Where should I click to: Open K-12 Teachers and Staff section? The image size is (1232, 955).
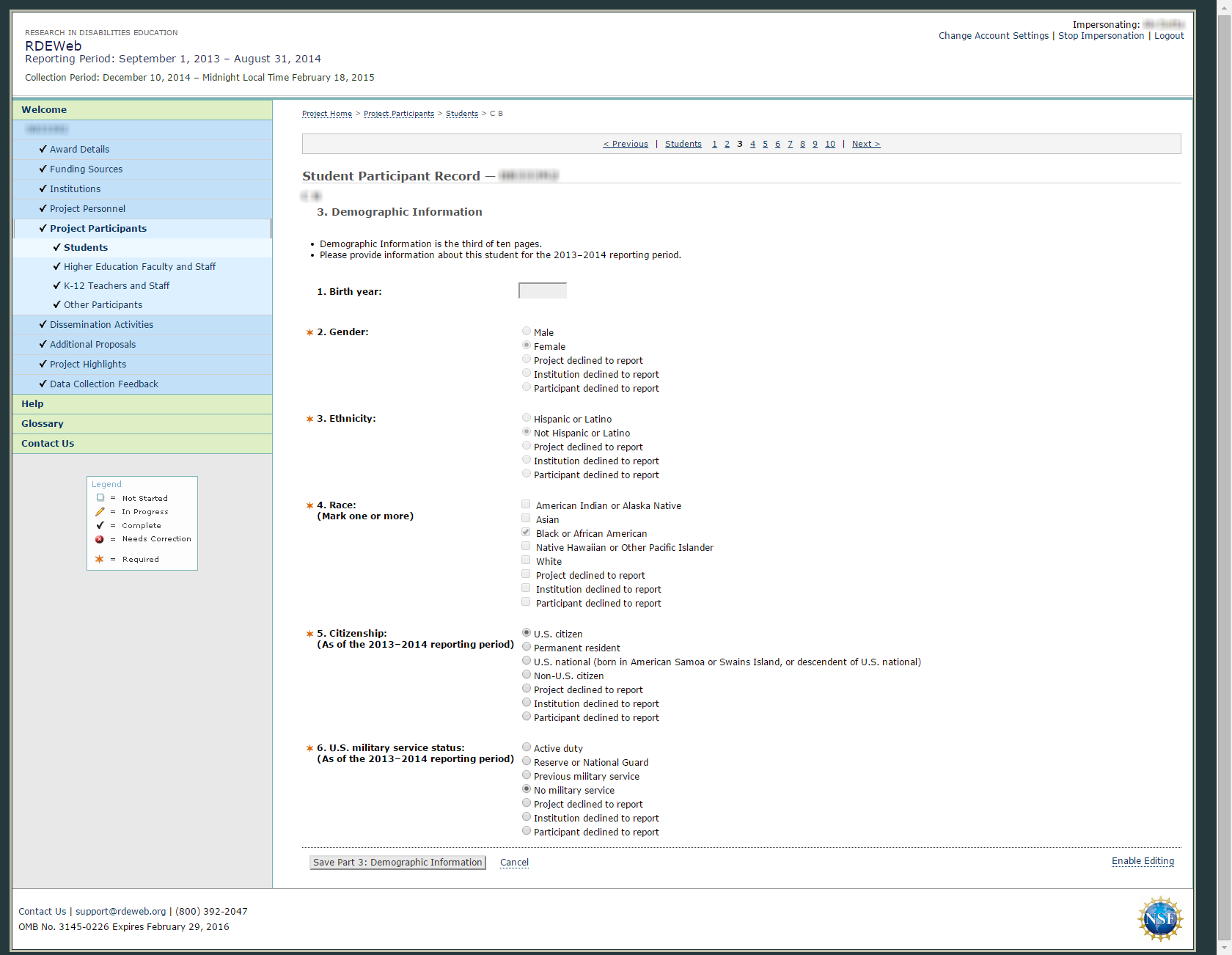tap(117, 286)
